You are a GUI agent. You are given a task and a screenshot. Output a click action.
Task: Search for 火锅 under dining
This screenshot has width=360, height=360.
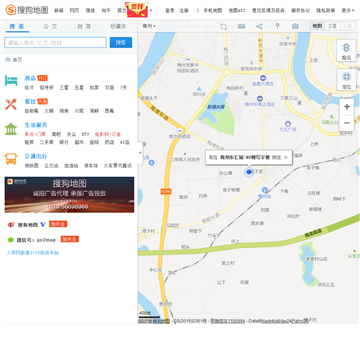click(x=49, y=111)
